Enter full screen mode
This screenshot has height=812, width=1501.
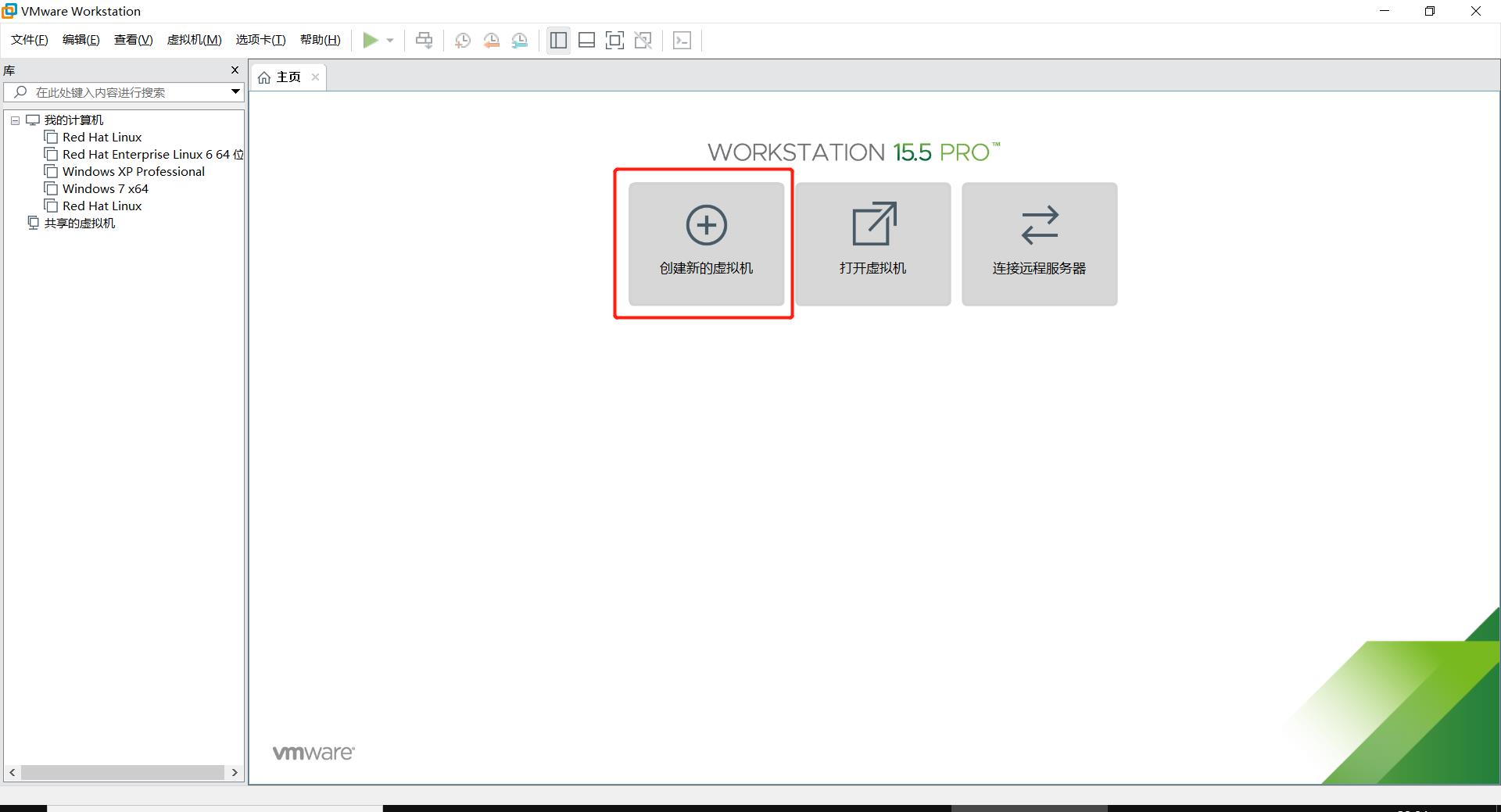pyautogui.click(x=614, y=40)
